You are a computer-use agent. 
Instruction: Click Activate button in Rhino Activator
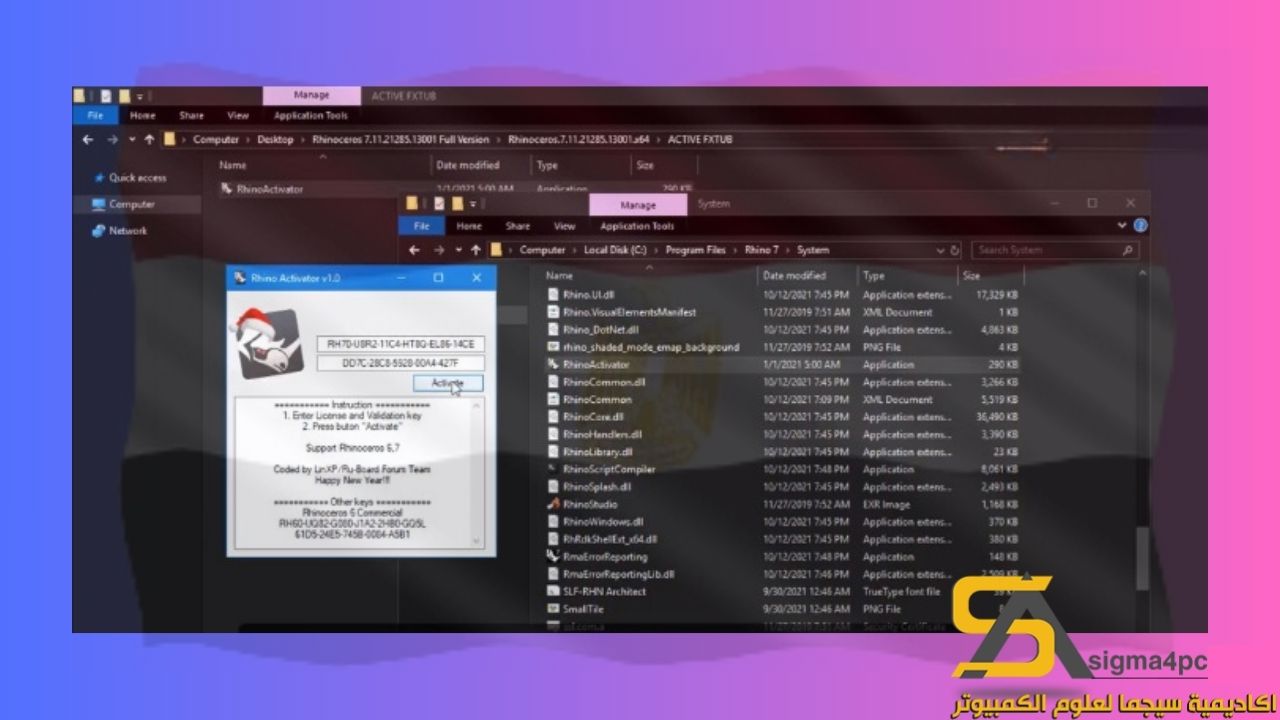point(447,383)
